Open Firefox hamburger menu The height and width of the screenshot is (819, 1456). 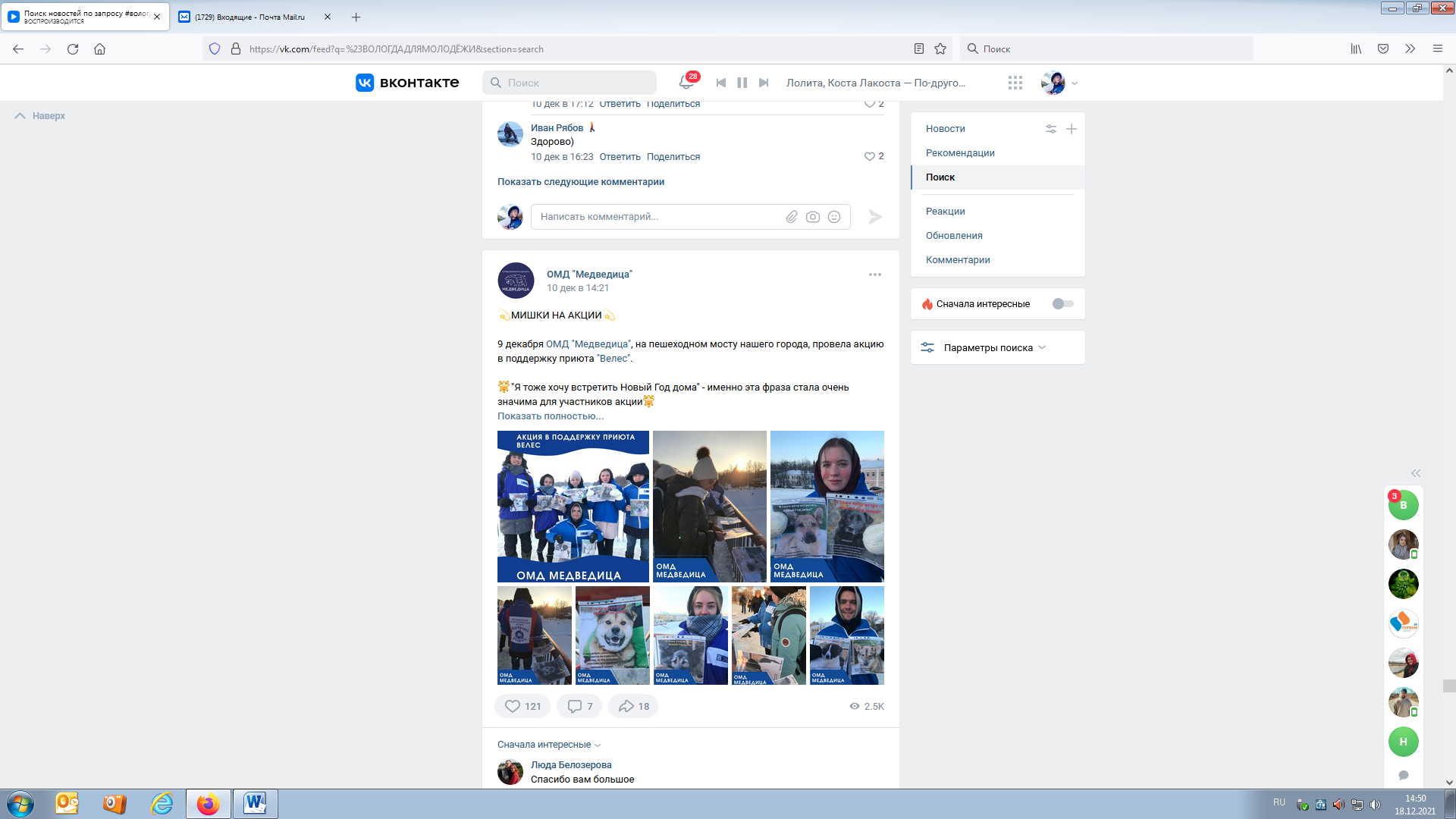coord(1437,49)
